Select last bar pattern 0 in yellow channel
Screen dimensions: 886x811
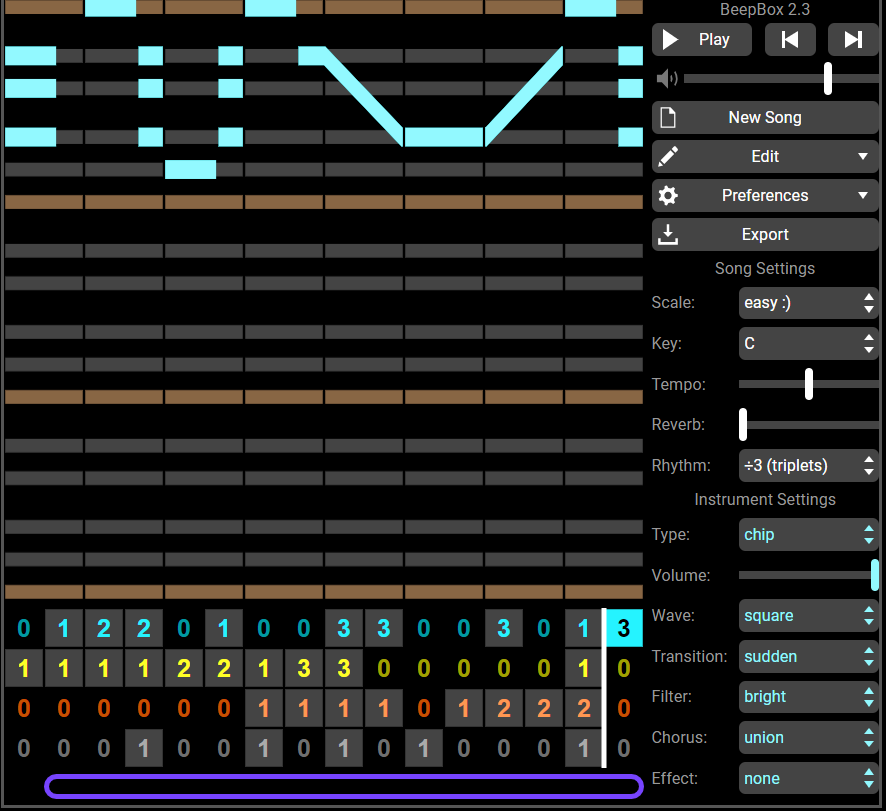click(x=624, y=668)
